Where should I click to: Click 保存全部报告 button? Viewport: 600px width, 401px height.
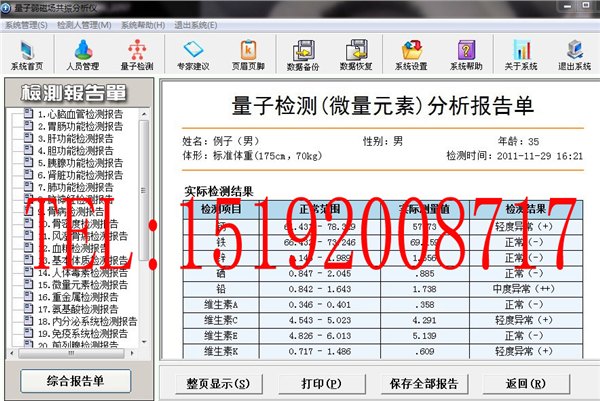pyautogui.click(x=424, y=384)
